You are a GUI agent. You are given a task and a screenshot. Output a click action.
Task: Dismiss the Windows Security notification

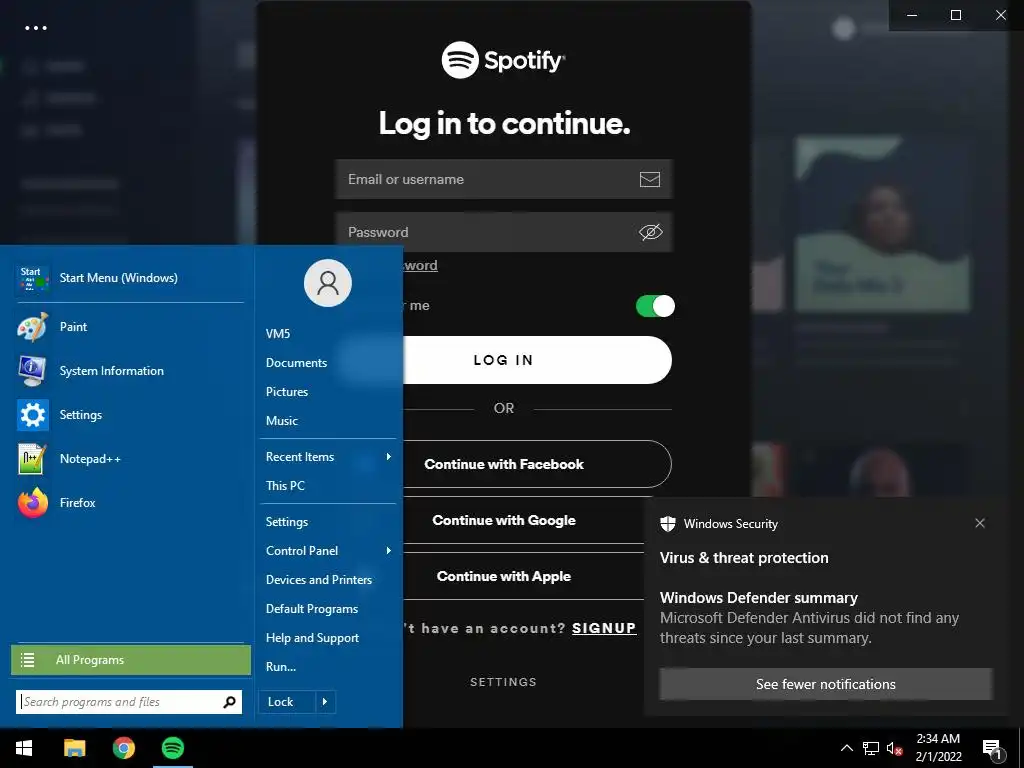tap(980, 523)
